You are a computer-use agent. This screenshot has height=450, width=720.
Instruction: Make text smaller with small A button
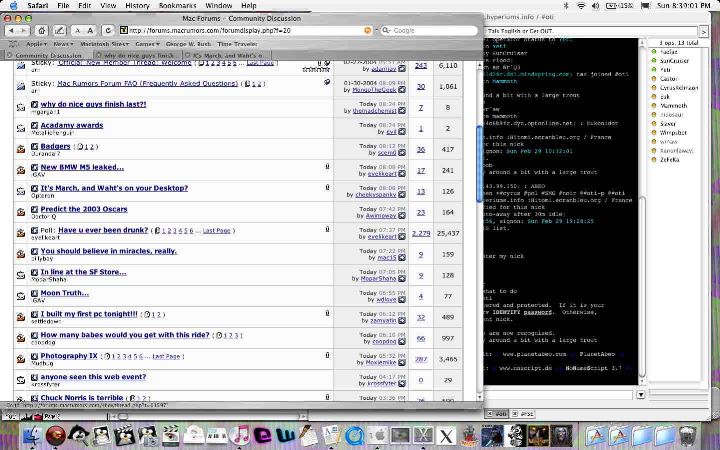coord(78,31)
